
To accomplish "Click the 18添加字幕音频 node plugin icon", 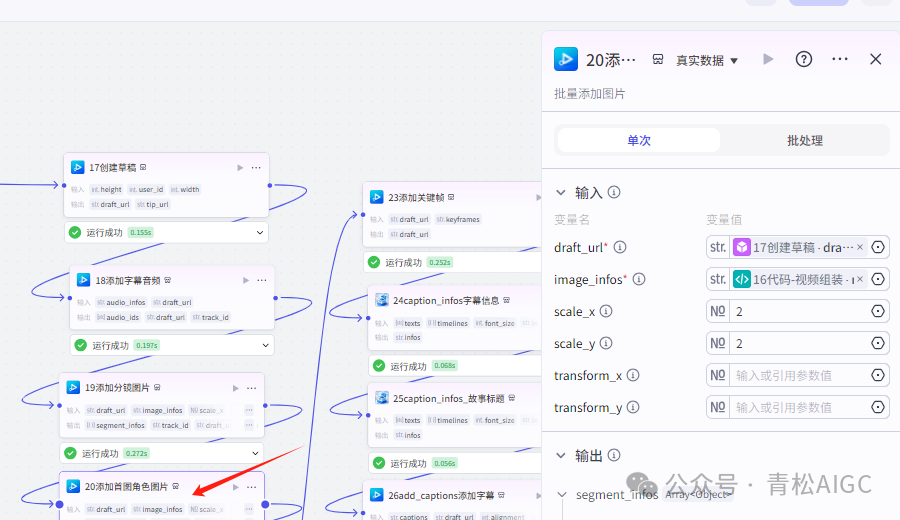I will 83,280.
